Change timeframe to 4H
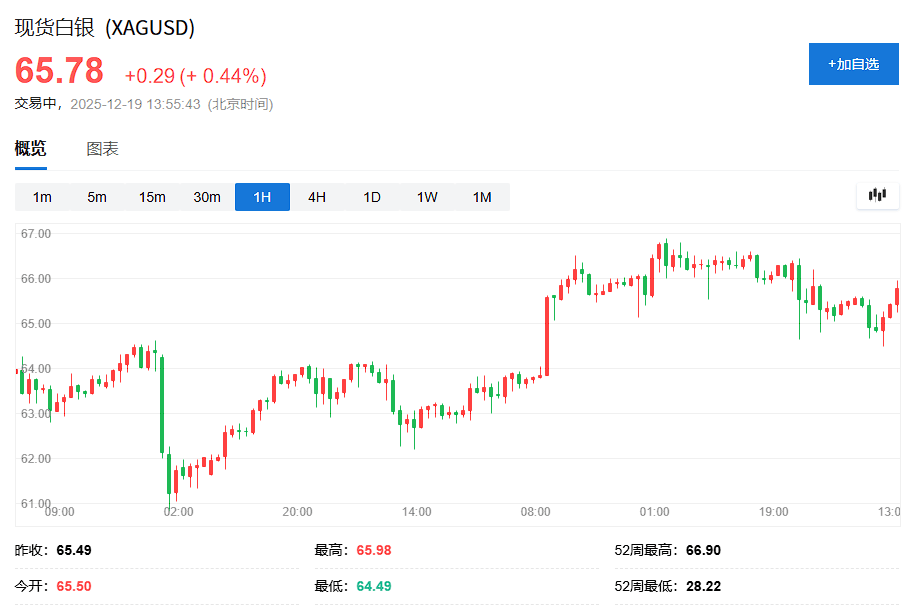This screenshot has height=607, width=910. click(317, 197)
